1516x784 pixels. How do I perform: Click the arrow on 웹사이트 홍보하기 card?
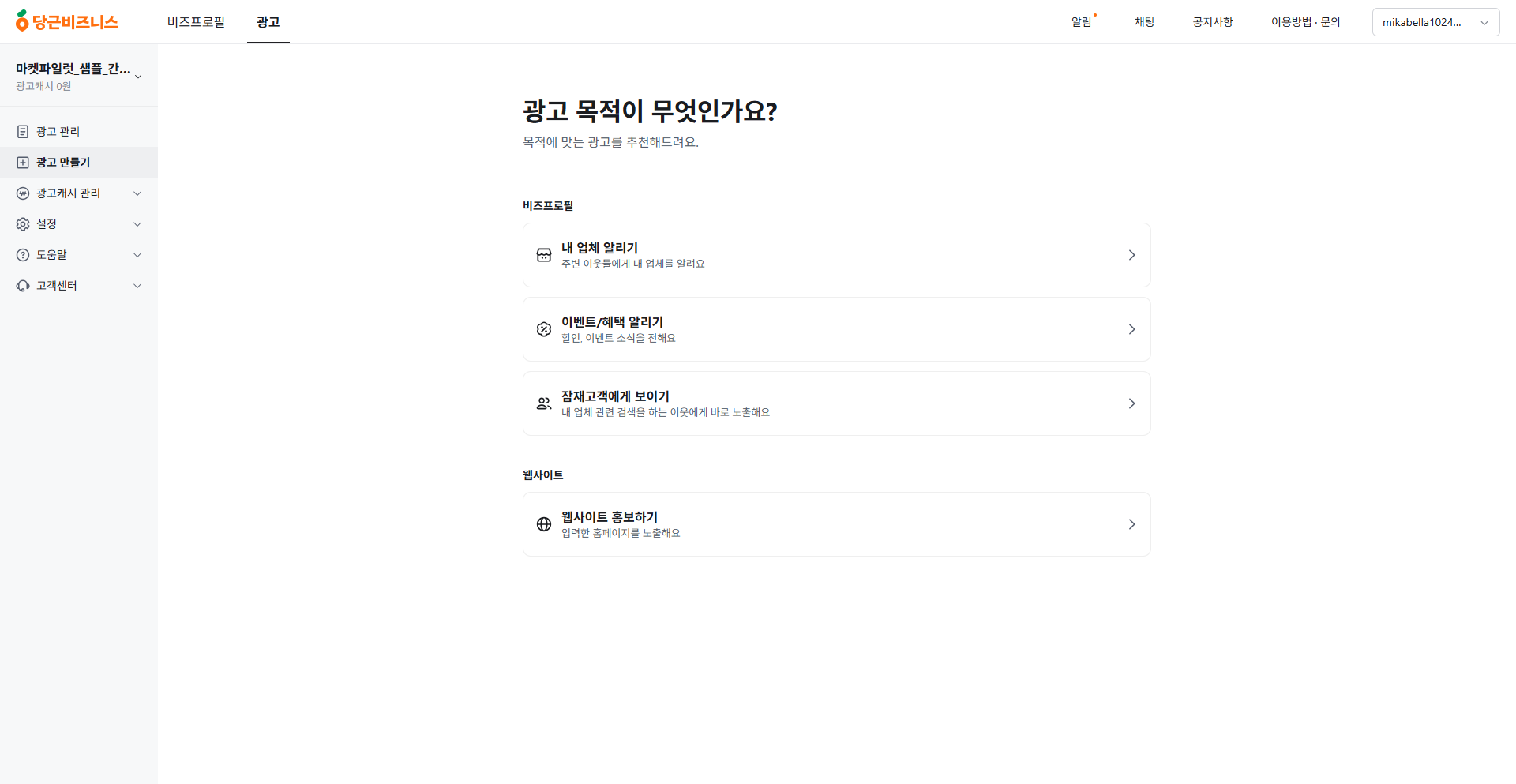(1131, 524)
